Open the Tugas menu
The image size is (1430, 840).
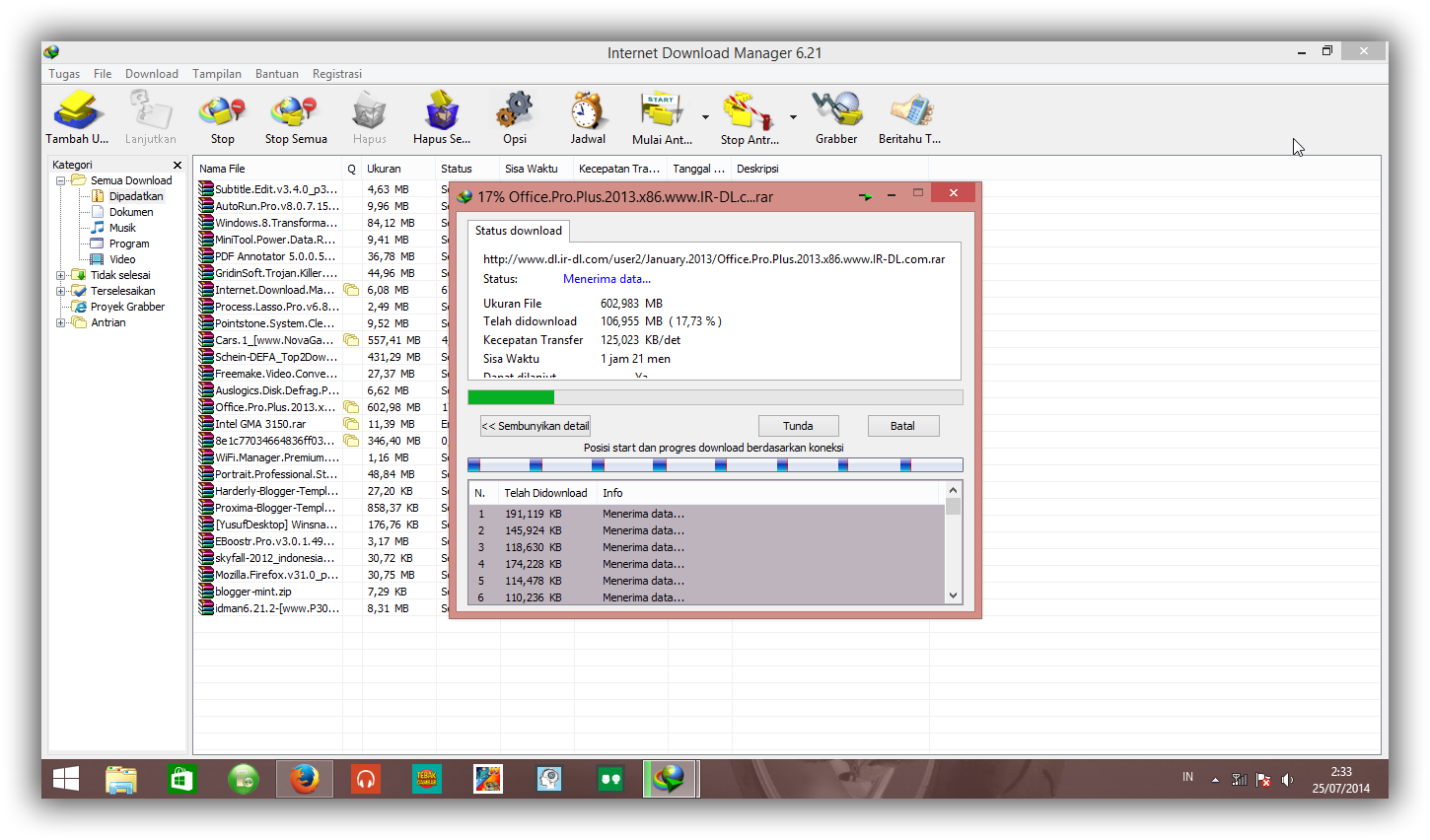[64, 74]
